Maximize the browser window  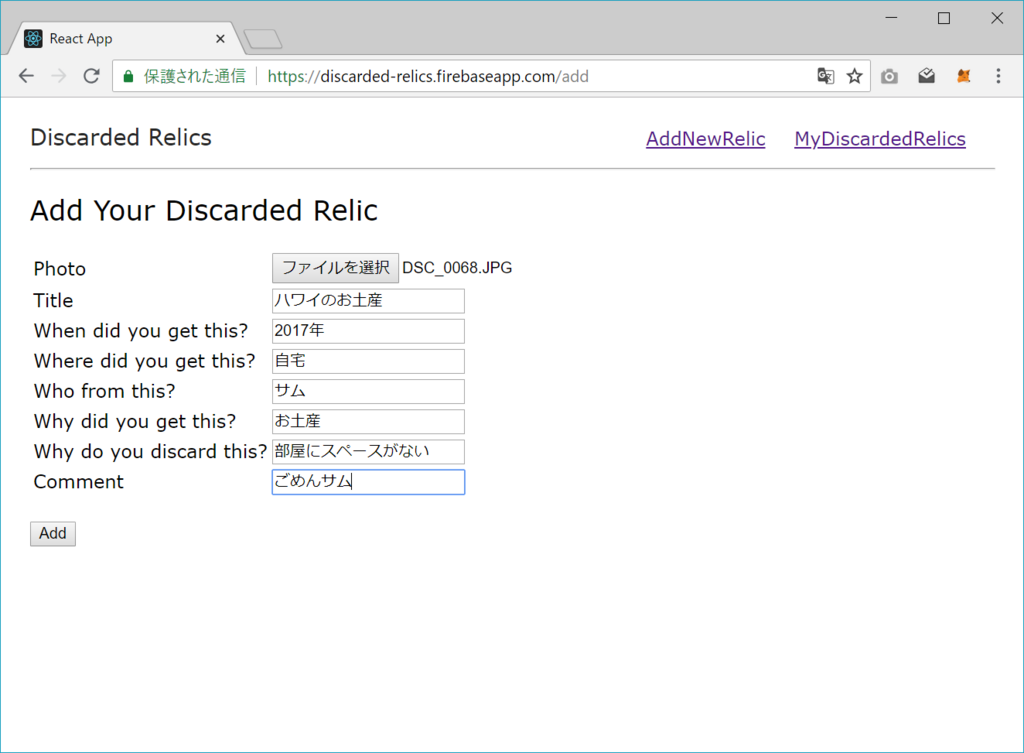(x=944, y=18)
